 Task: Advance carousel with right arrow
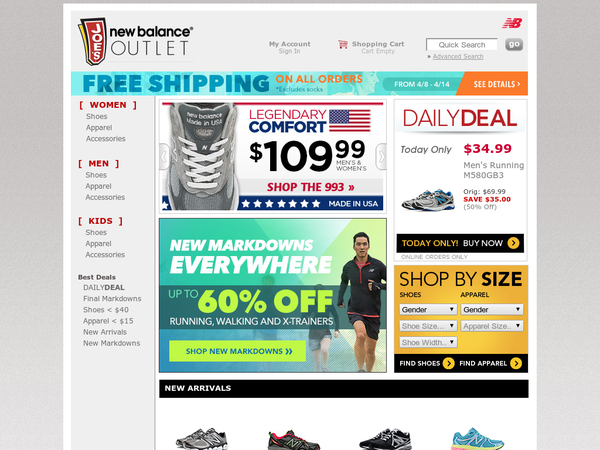(x=381, y=156)
